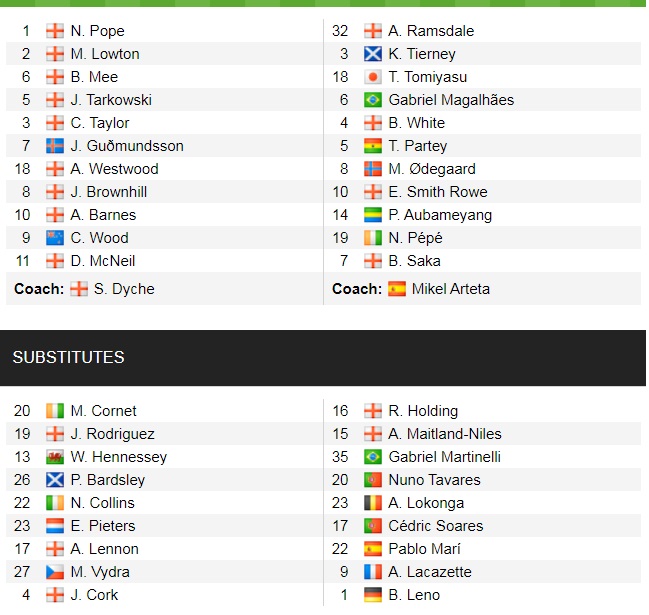The width and height of the screenshot is (649, 615).
Task: Click the Wales flag beside W. Hennessey
Action: pyautogui.click(x=55, y=457)
